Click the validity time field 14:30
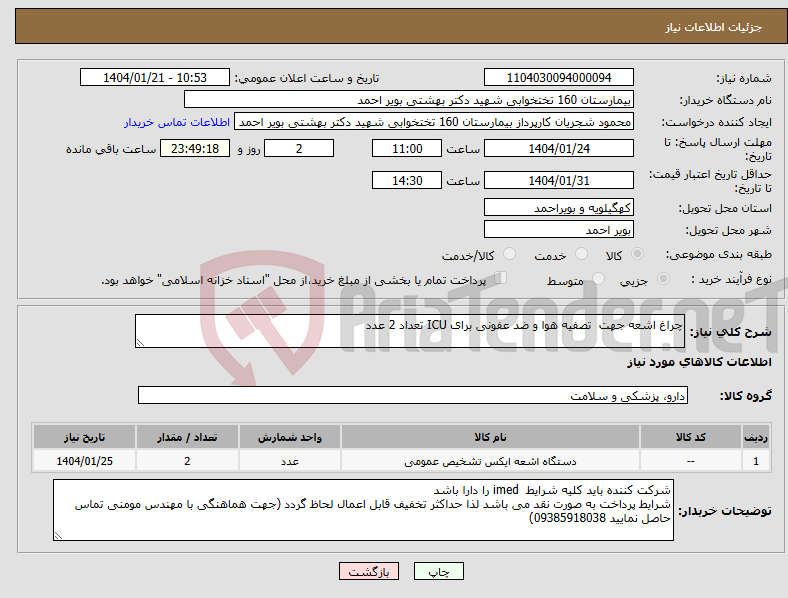 tap(407, 180)
